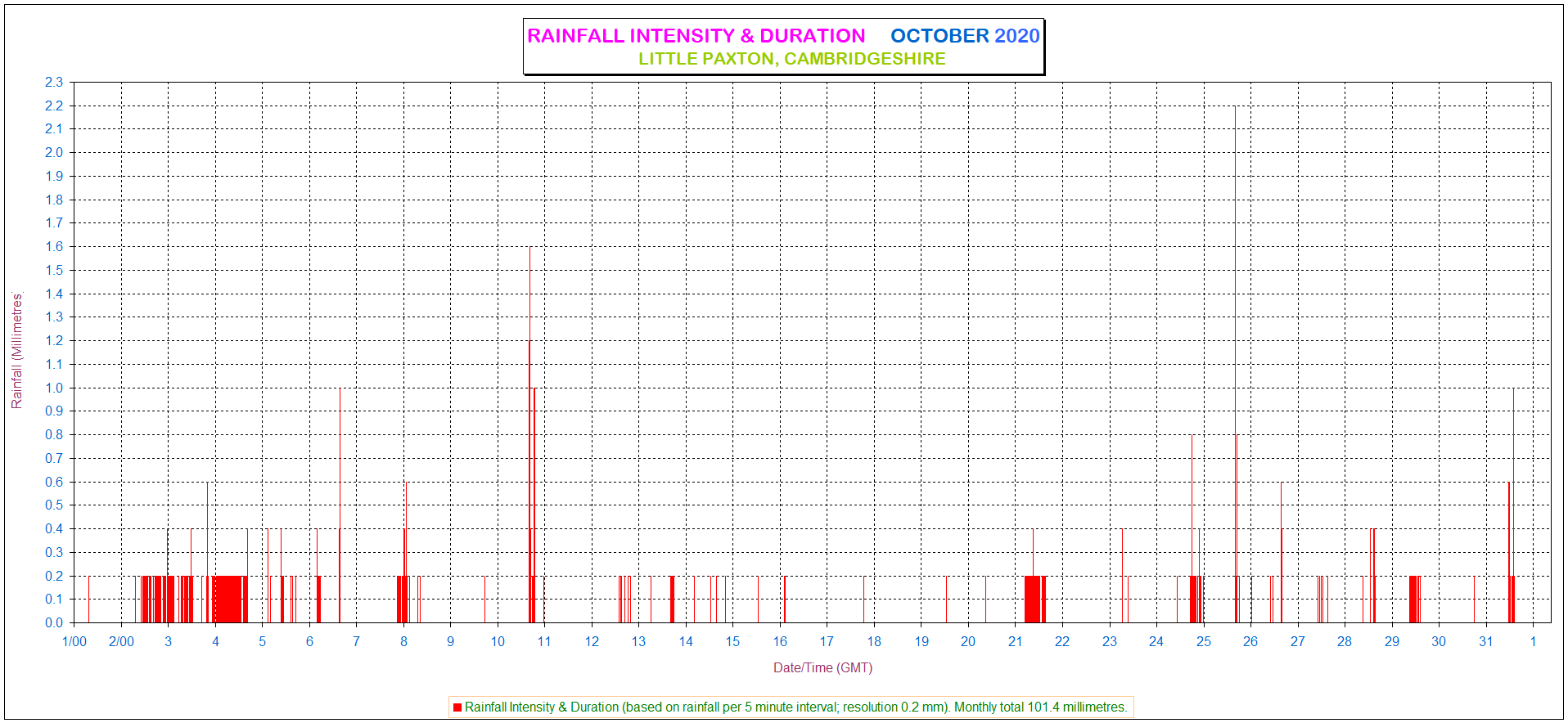Click y-axis value 0.2
Viewport: 1568px width, 723px height.
pos(54,576)
